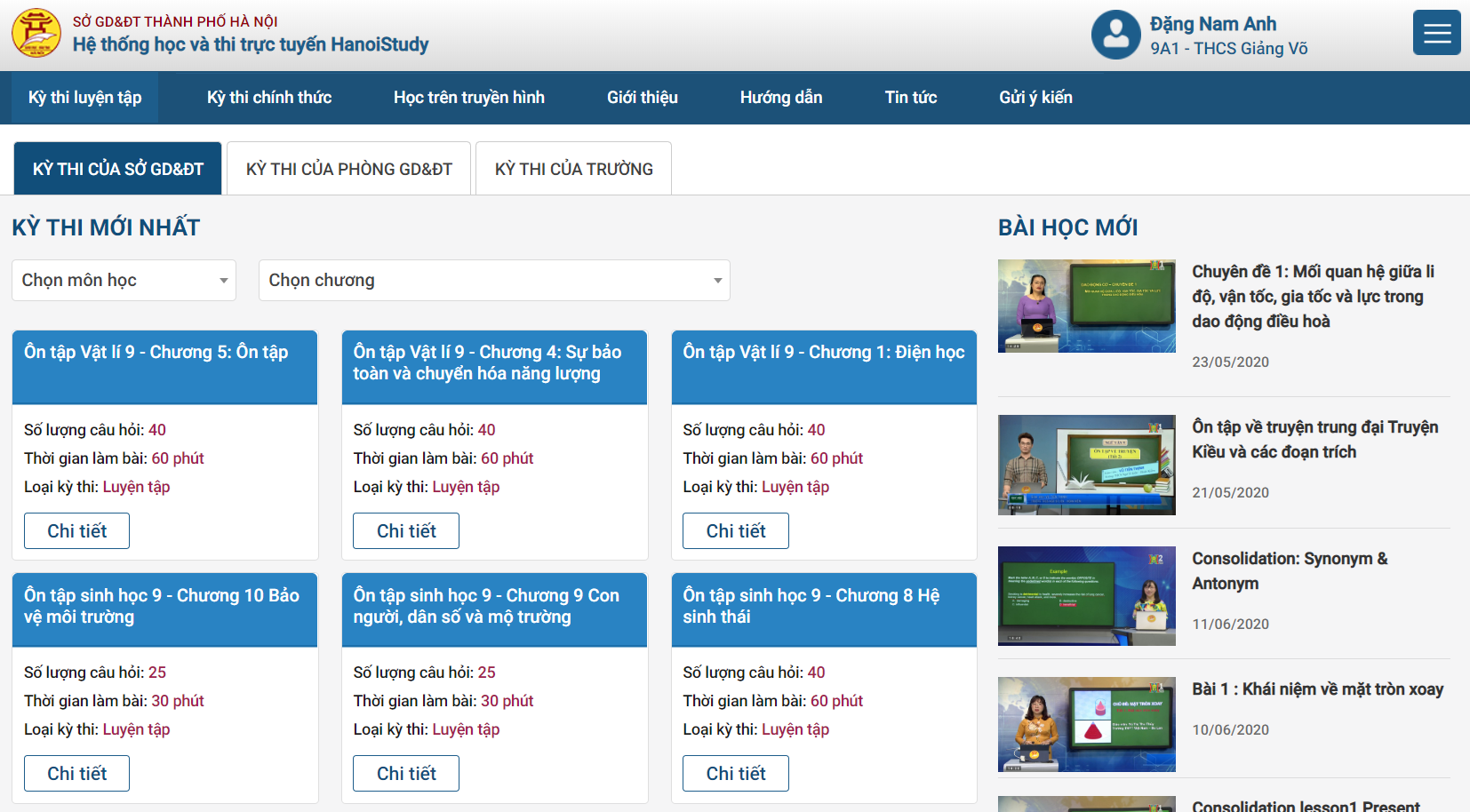Open details for sinh học 9 Chương 8
Viewport: 1470px width, 812px height.
(x=736, y=774)
